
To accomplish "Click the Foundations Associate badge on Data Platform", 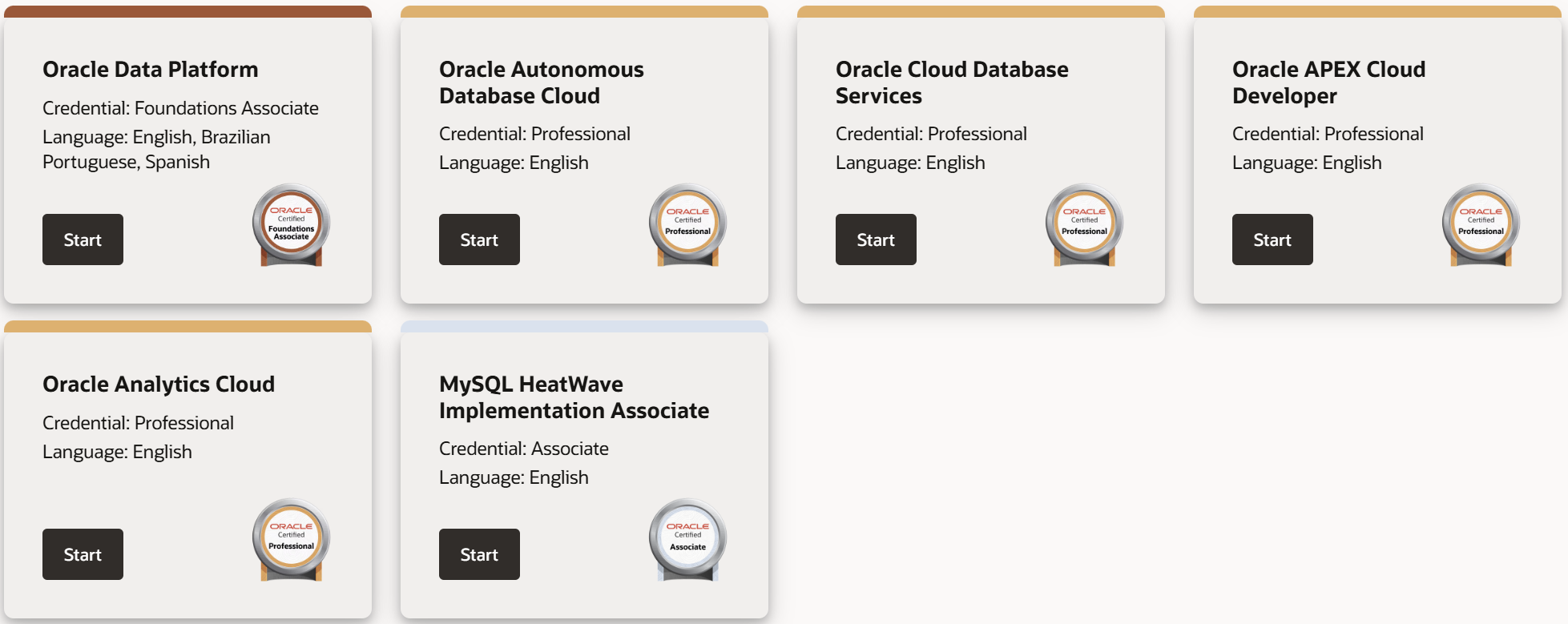I will 292,225.
